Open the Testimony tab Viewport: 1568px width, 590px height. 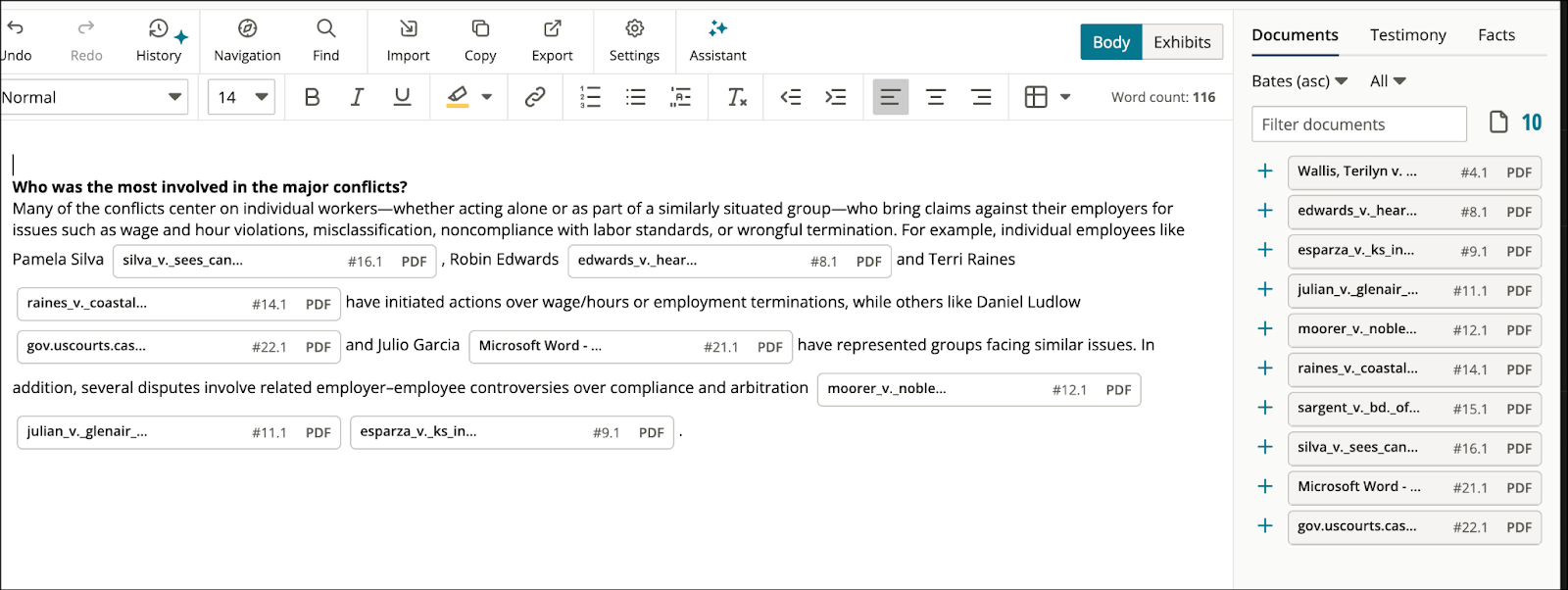1407,35
